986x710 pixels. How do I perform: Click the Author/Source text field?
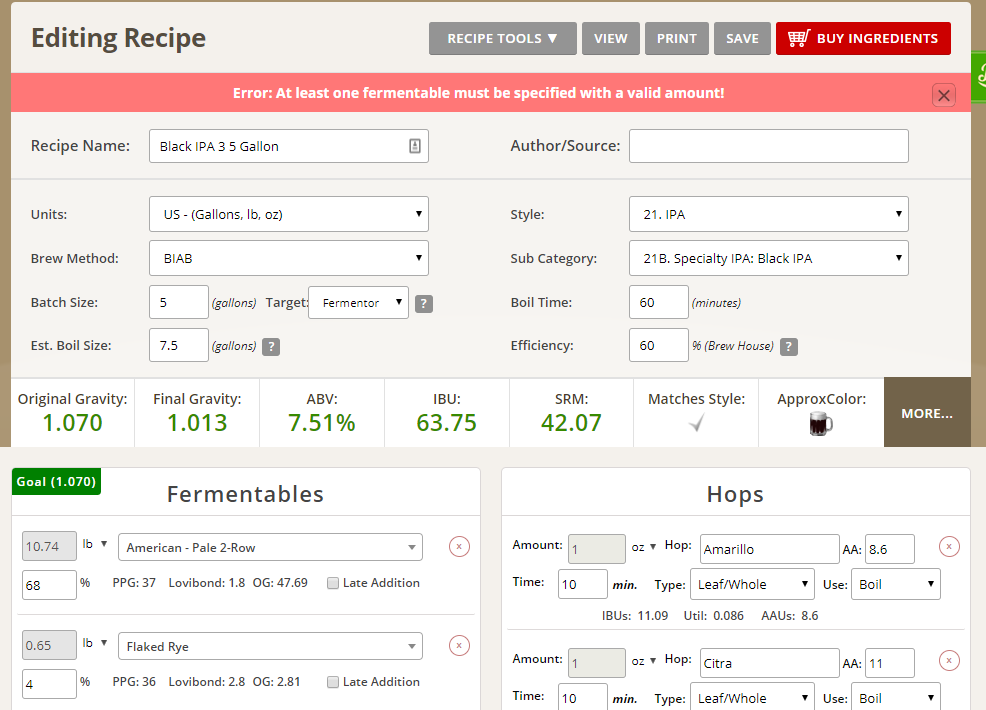768,146
